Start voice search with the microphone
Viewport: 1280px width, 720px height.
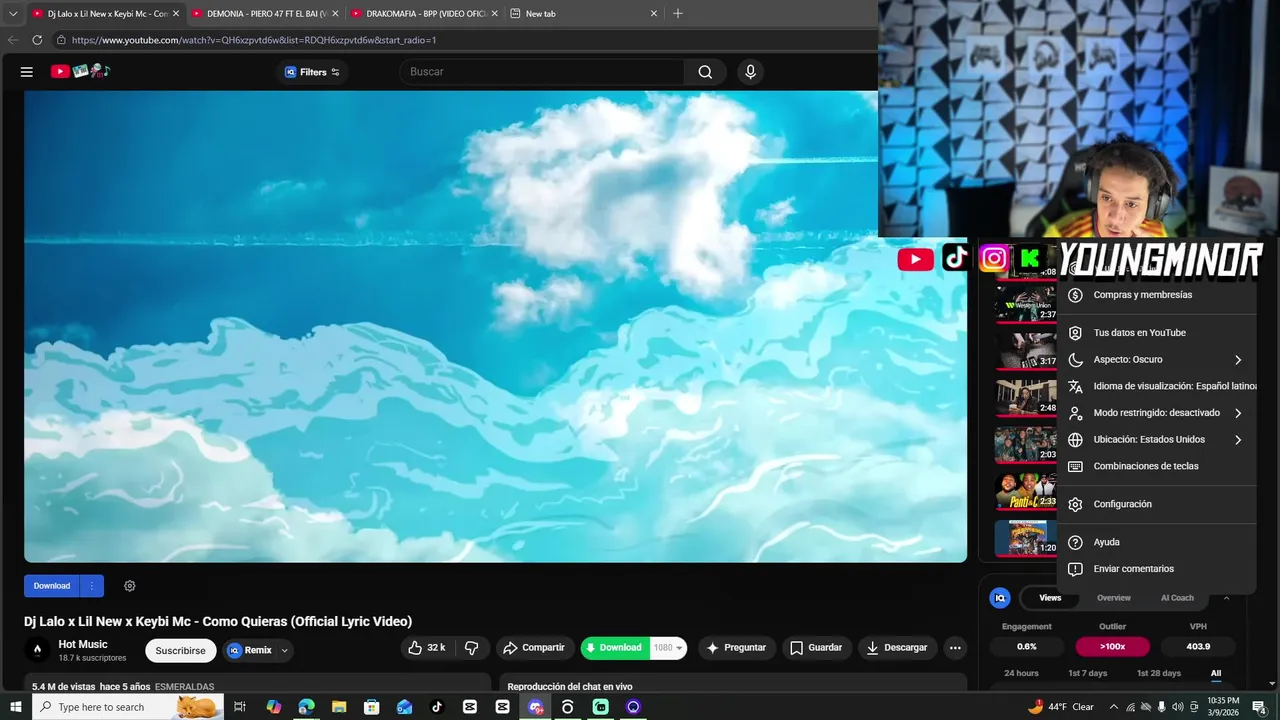750,72
